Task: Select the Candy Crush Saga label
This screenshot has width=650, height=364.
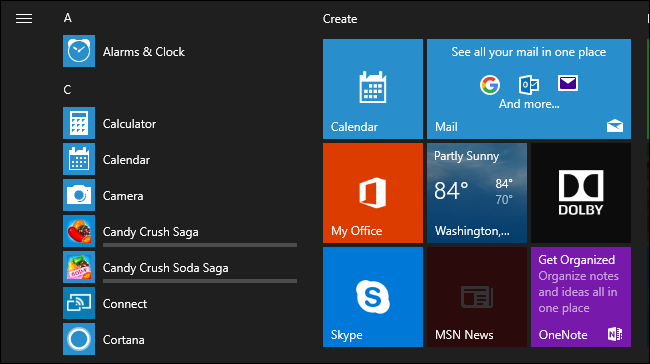Action: pyautogui.click(x=150, y=232)
